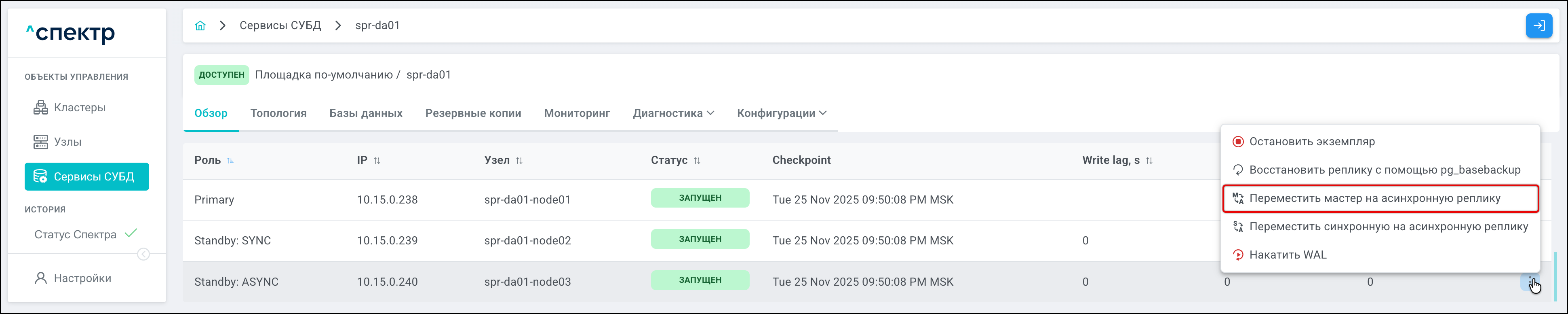Select Остановить экземпляр from the menu
This screenshot has height=314, width=1568.
point(1312,142)
